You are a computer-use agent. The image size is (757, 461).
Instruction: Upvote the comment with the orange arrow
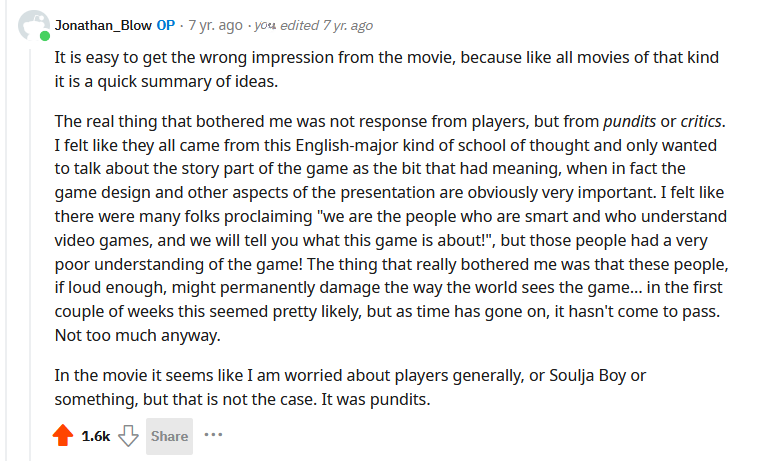[63, 435]
